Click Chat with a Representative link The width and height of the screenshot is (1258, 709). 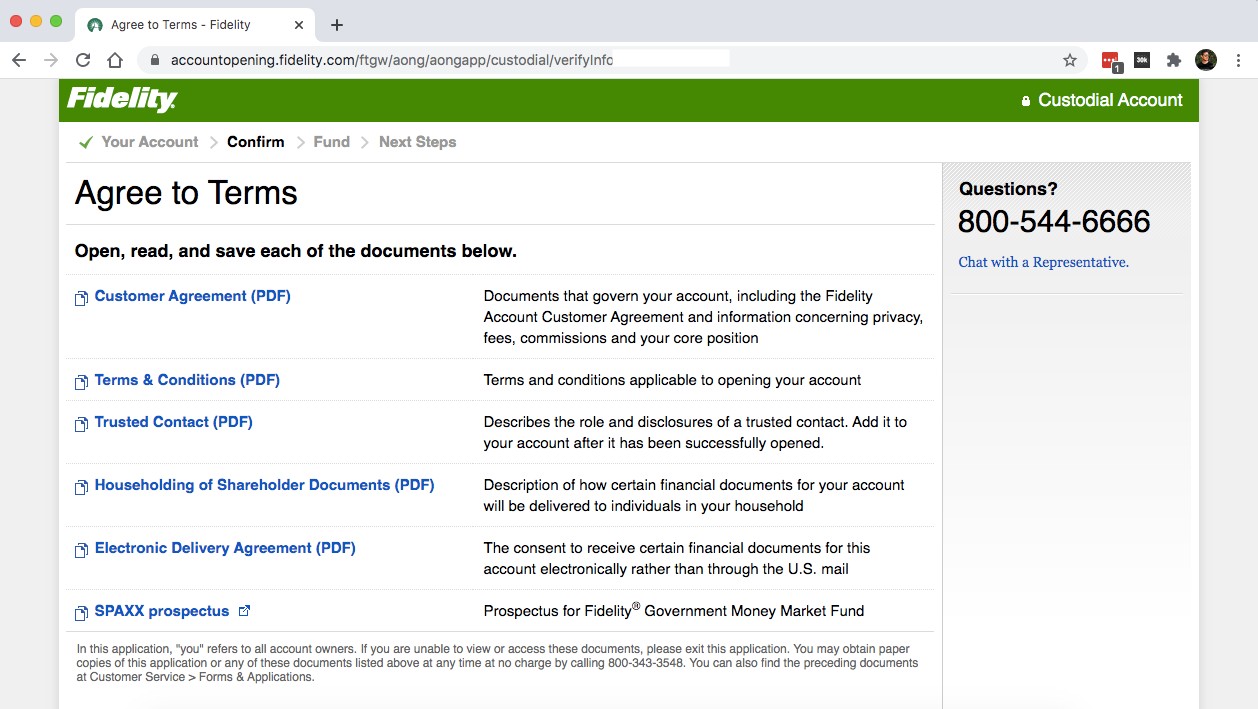pyautogui.click(x=1043, y=262)
